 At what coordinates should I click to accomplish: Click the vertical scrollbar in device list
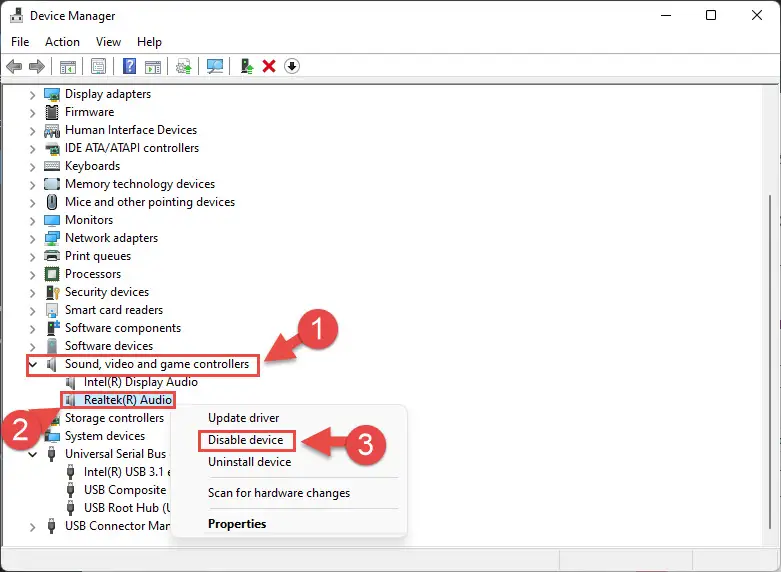click(x=770, y=300)
